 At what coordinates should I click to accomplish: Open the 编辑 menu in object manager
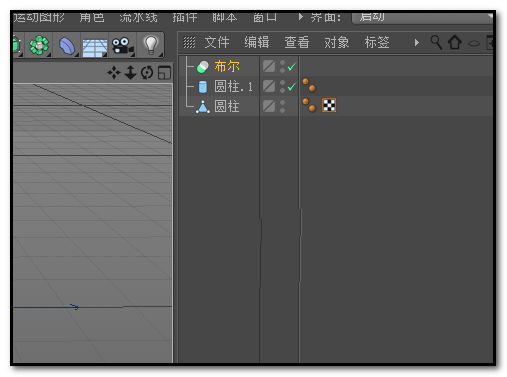257,42
